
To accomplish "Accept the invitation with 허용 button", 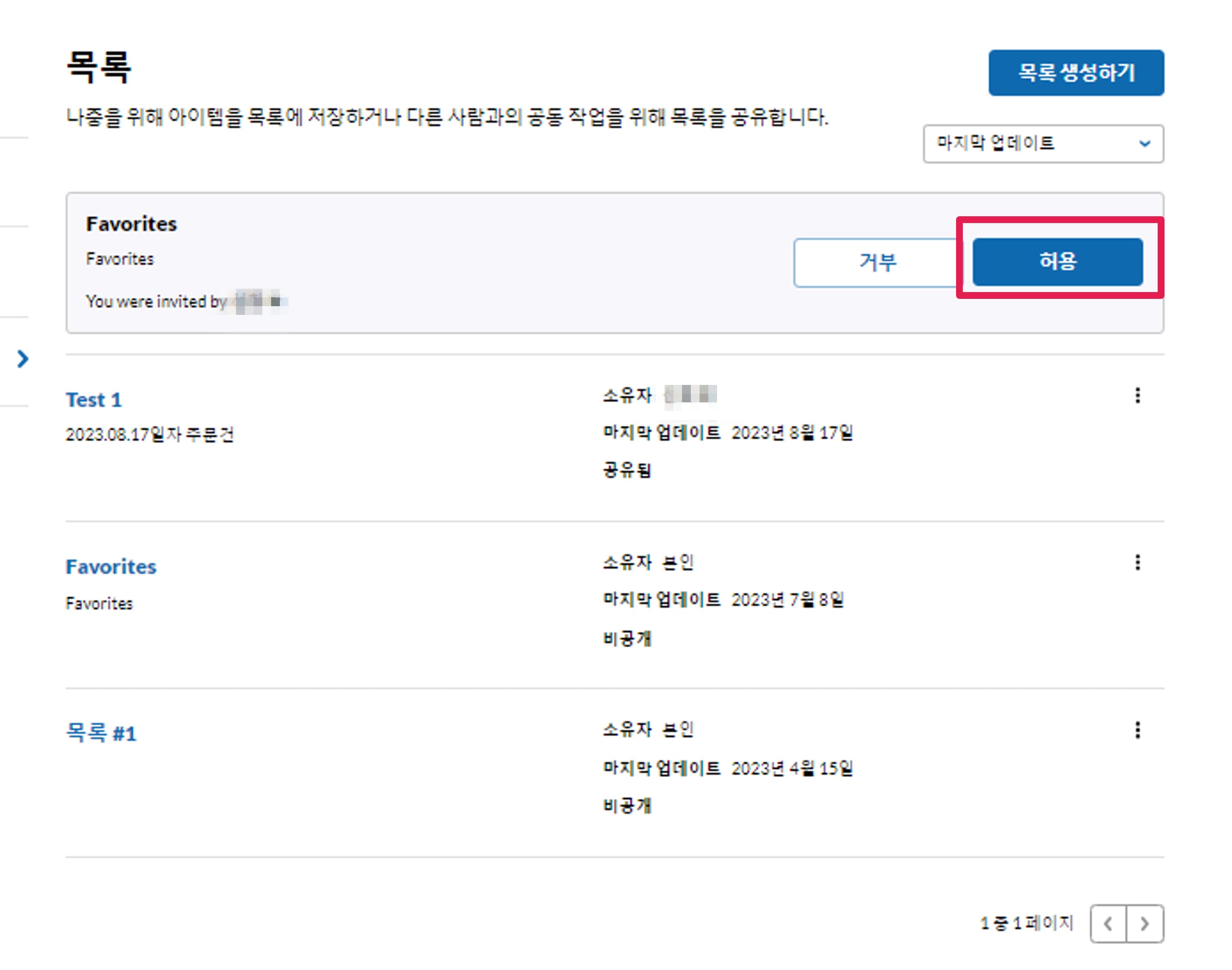I will [1057, 261].
